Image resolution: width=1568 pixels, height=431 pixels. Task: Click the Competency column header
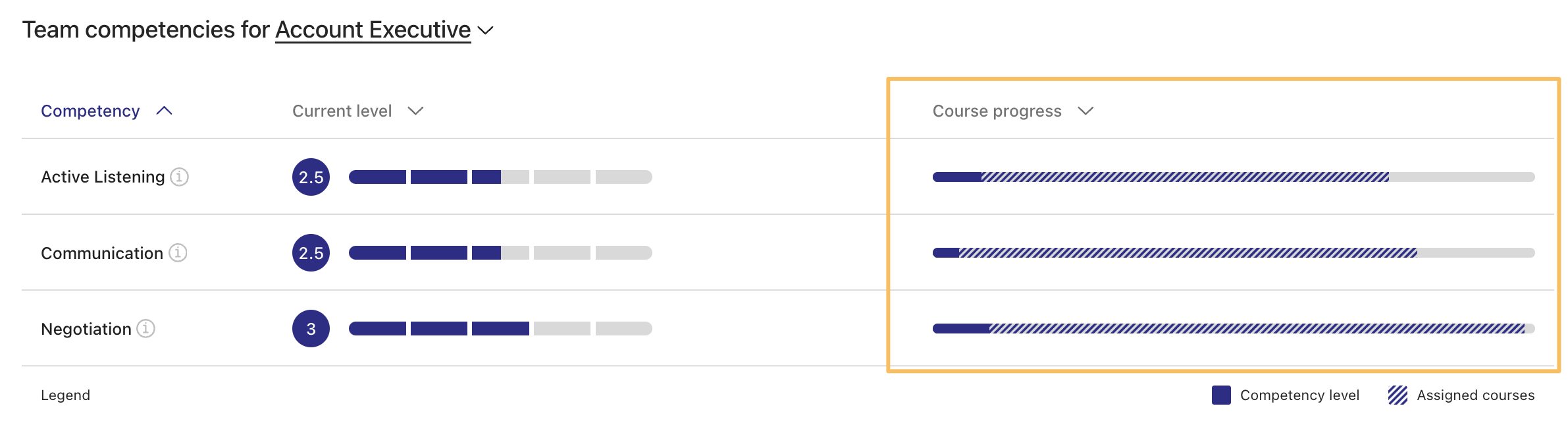click(x=90, y=111)
